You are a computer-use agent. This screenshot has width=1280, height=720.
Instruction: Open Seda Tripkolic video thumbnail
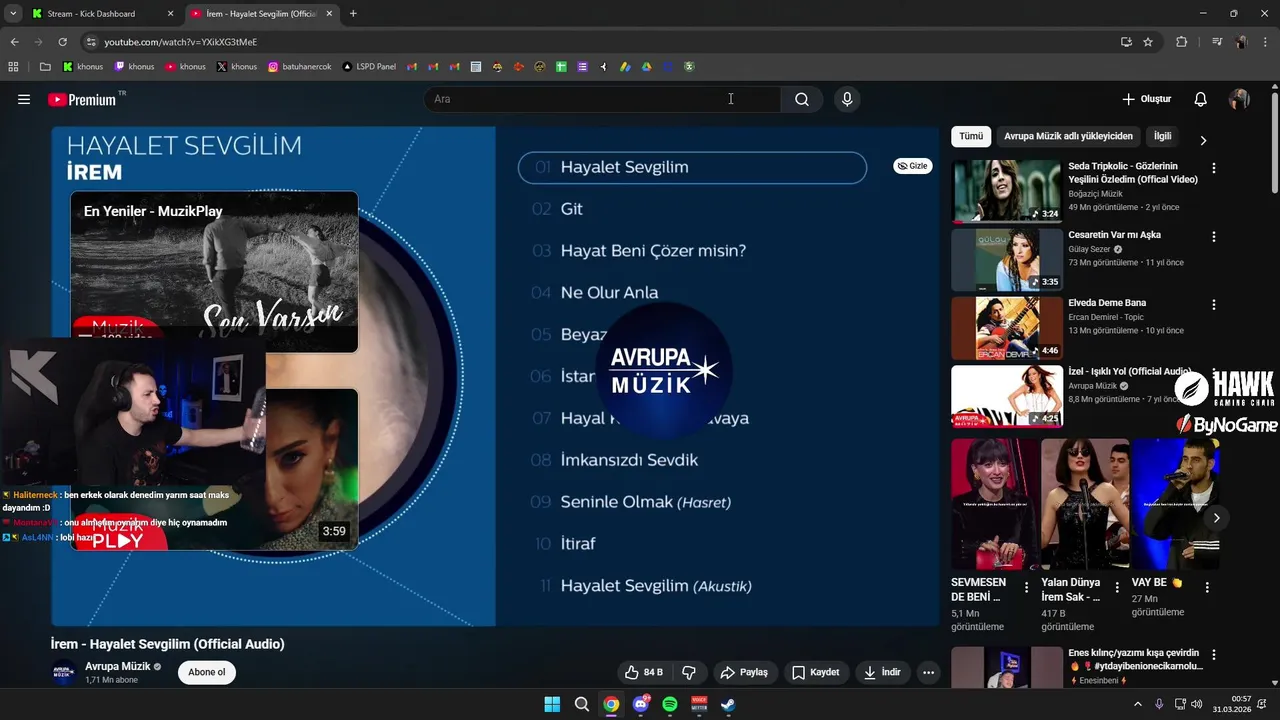[x=1006, y=190]
